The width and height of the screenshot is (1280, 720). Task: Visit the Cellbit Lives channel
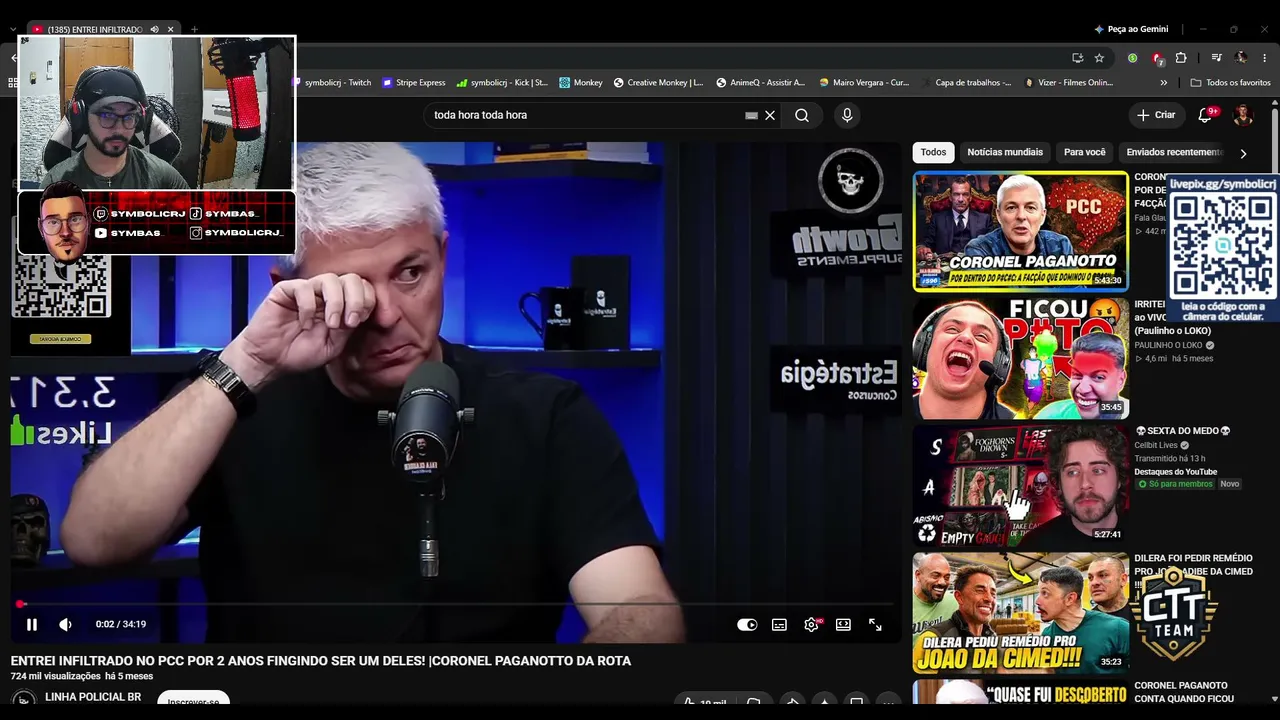click(1156, 445)
